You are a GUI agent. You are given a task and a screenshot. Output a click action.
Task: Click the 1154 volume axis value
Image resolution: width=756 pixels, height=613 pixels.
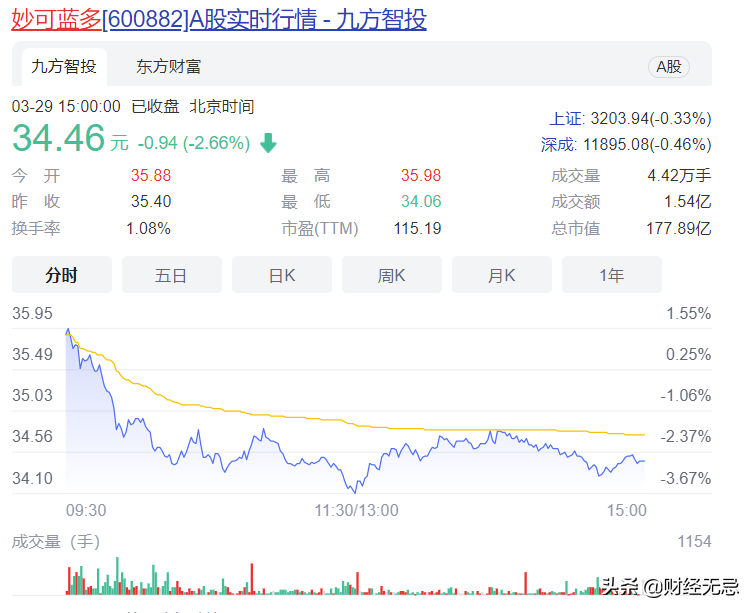[694, 542]
